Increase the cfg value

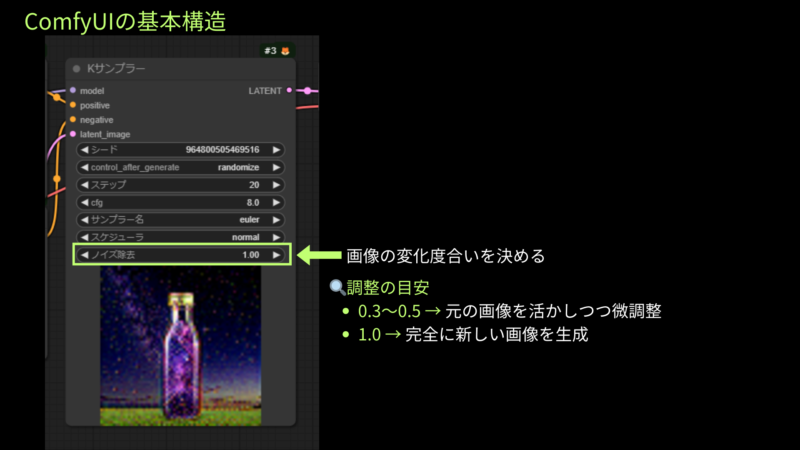coord(276,203)
